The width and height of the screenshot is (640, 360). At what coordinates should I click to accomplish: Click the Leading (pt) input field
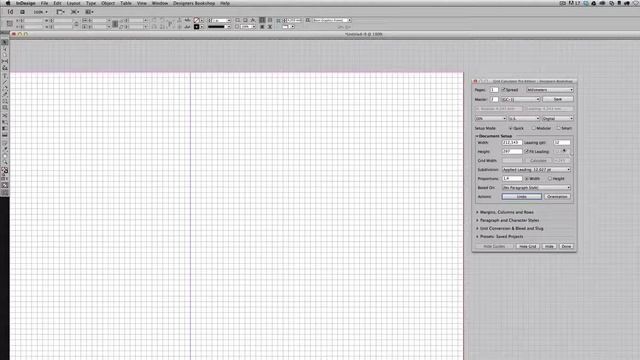click(x=562, y=142)
